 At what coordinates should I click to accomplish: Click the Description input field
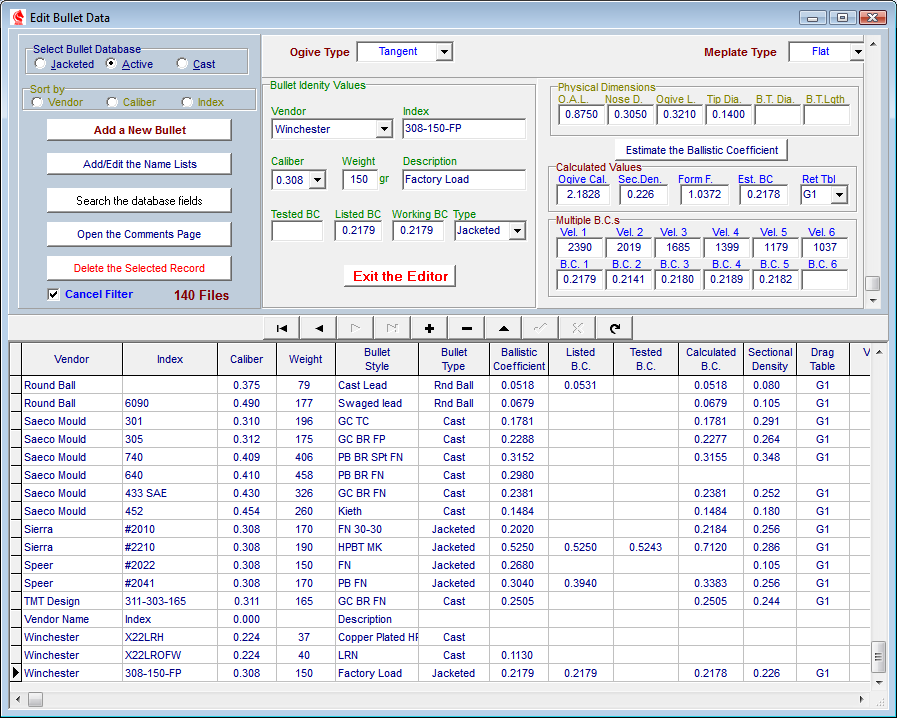(x=464, y=180)
